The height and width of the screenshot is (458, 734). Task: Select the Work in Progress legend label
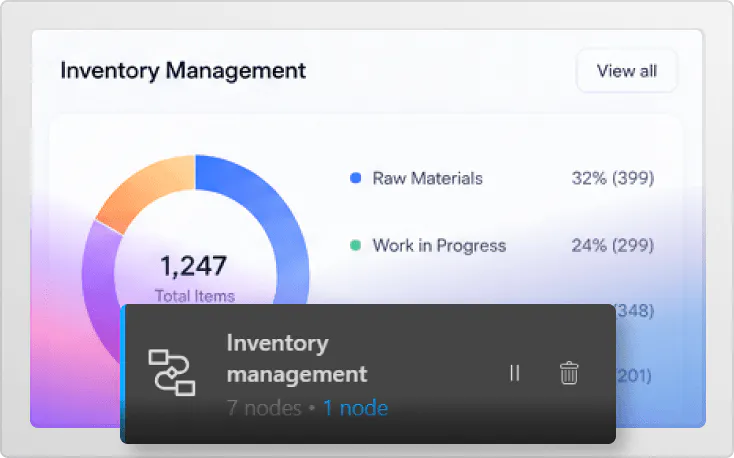(x=439, y=246)
